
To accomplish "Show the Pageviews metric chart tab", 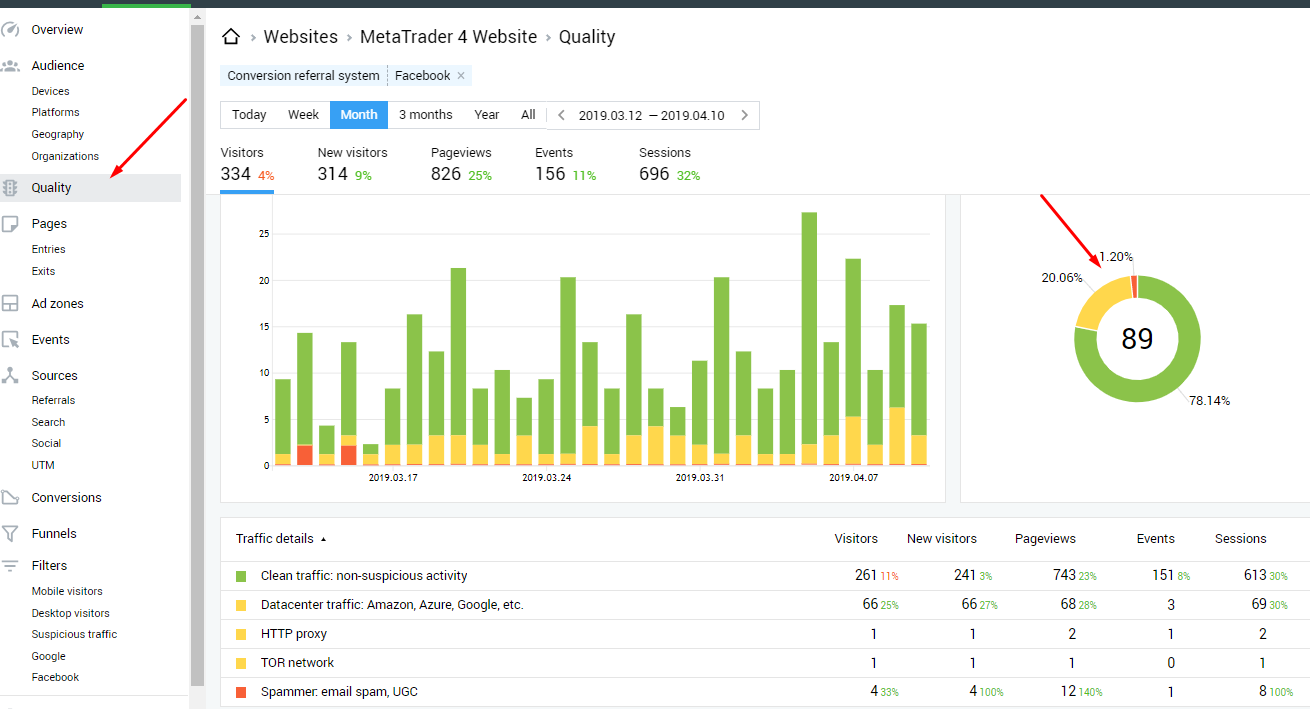I will coord(462,165).
